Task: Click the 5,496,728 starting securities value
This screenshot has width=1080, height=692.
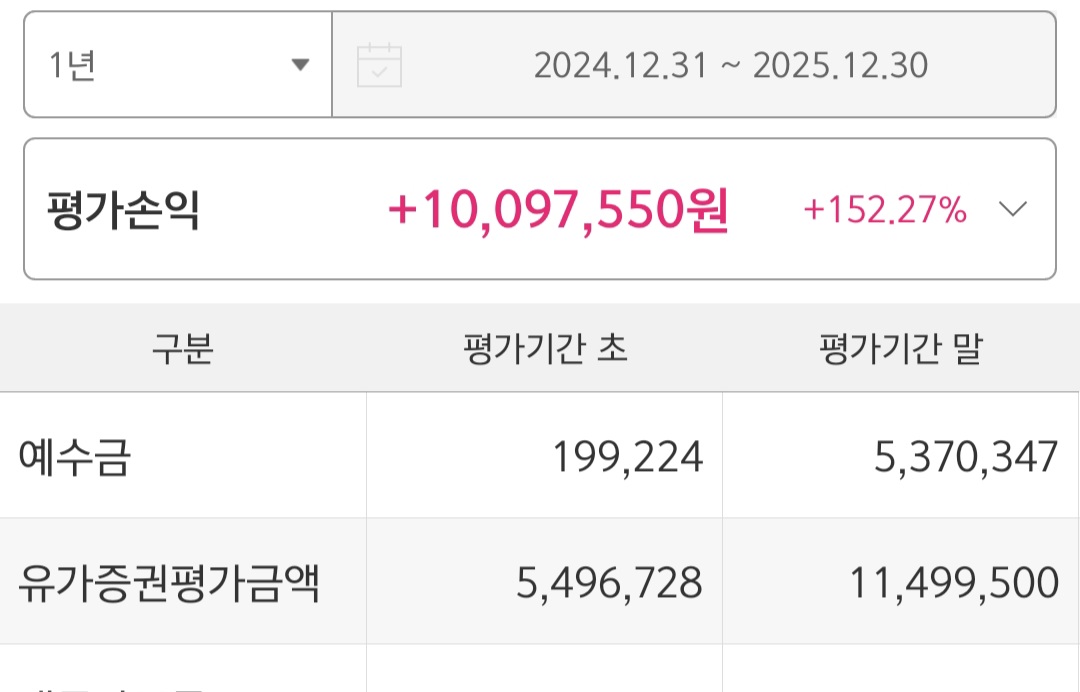Action: [x=608, y=582]
